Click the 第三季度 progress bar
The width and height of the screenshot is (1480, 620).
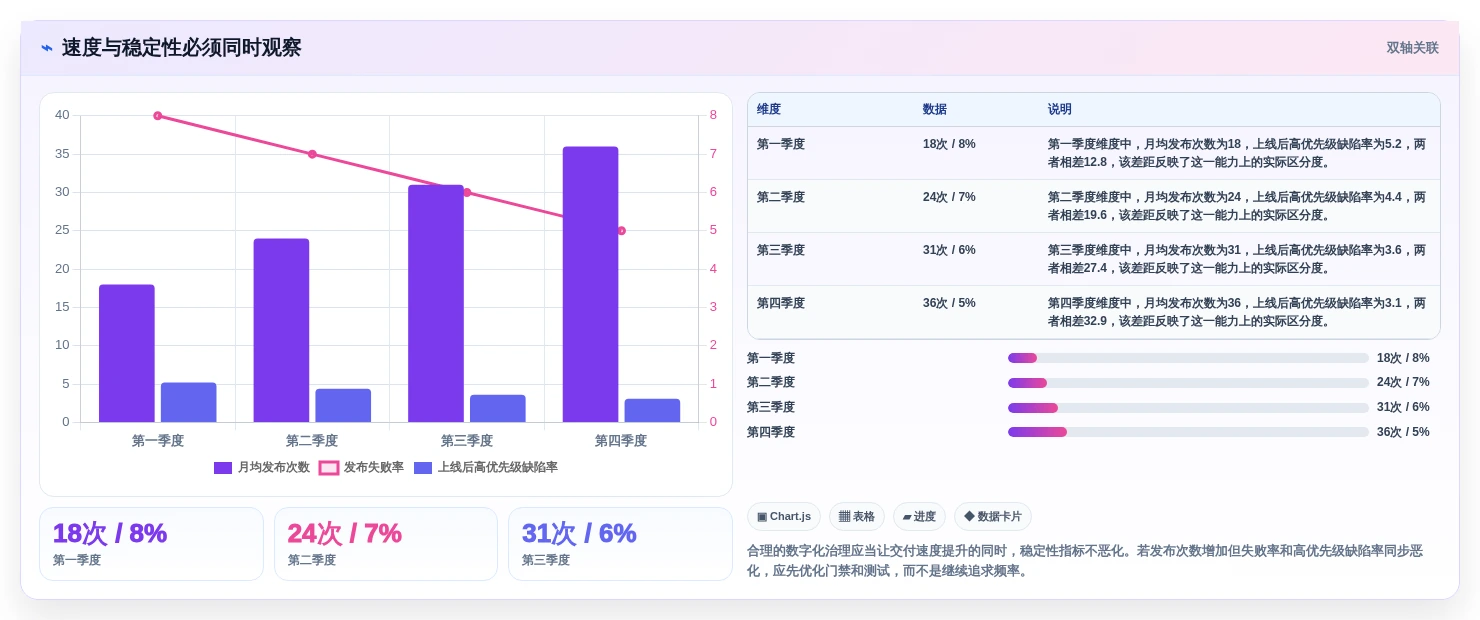1188,408
